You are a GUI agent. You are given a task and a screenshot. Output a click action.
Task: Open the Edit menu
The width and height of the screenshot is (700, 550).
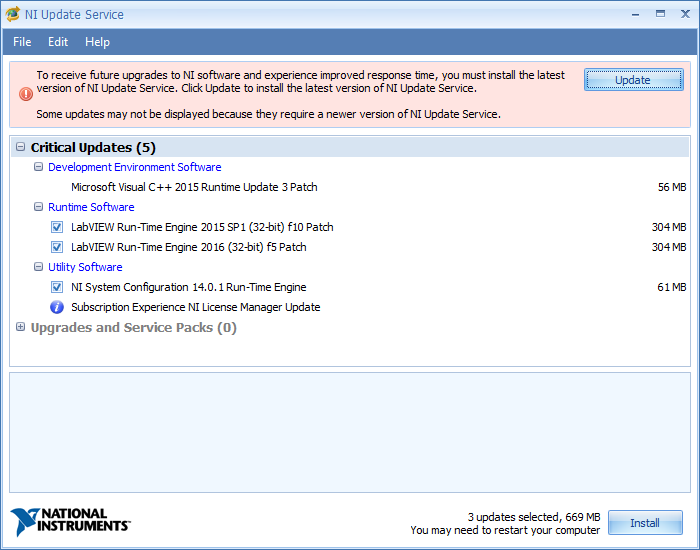coord(58,42)
